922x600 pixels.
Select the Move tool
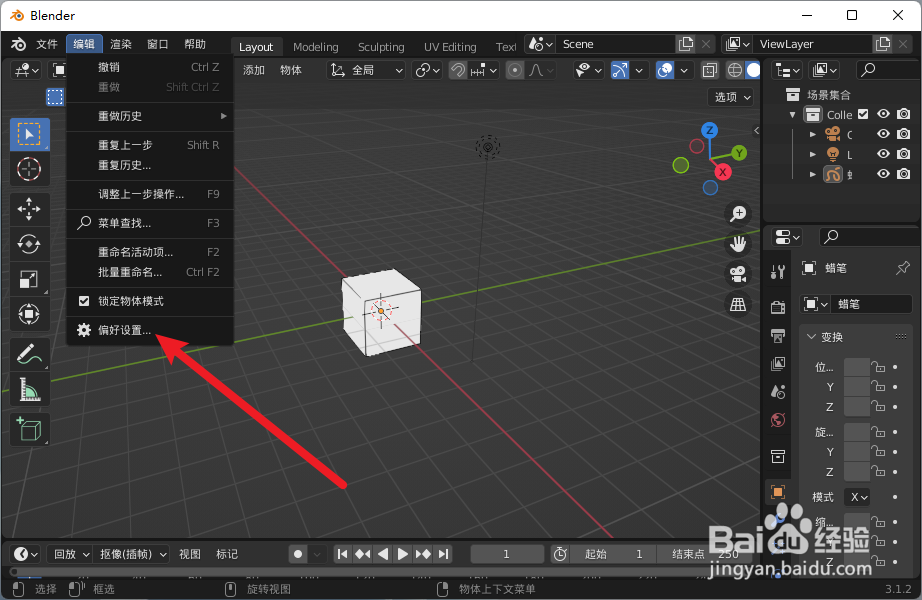click(29, 209)
